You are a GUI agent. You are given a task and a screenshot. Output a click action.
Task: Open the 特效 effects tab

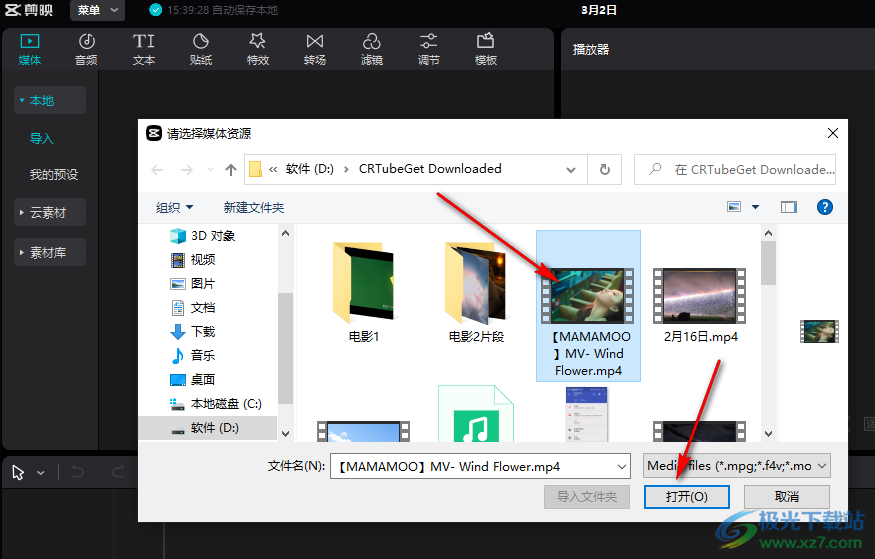click(258, 49)
